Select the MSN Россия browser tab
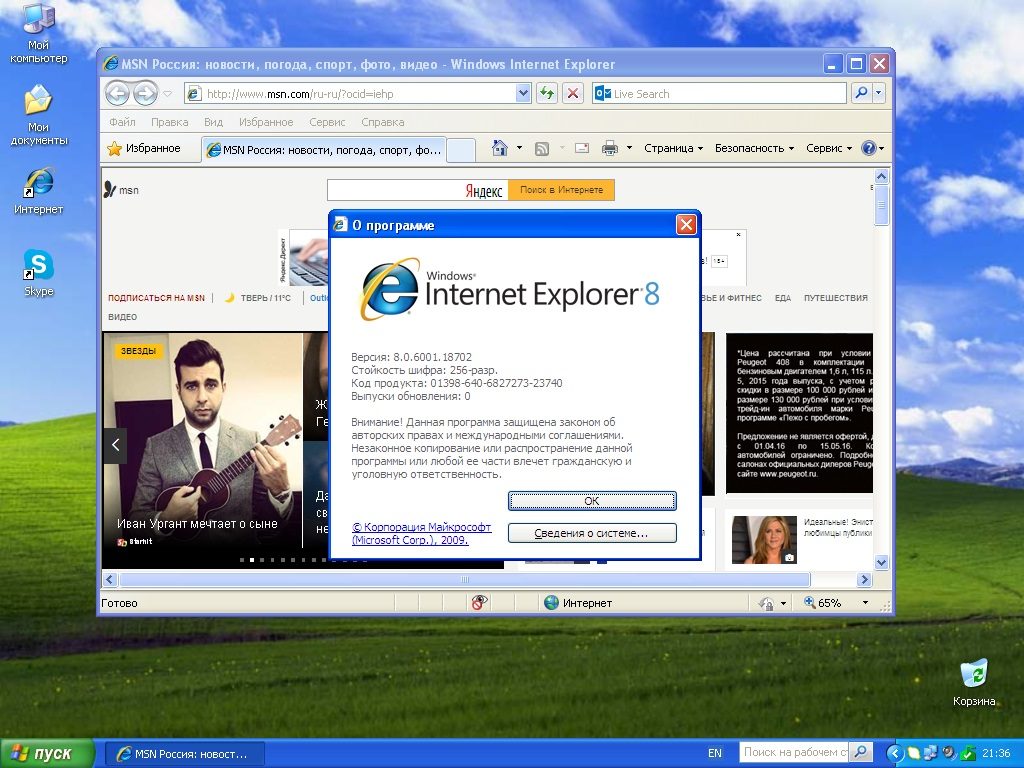 324,150
